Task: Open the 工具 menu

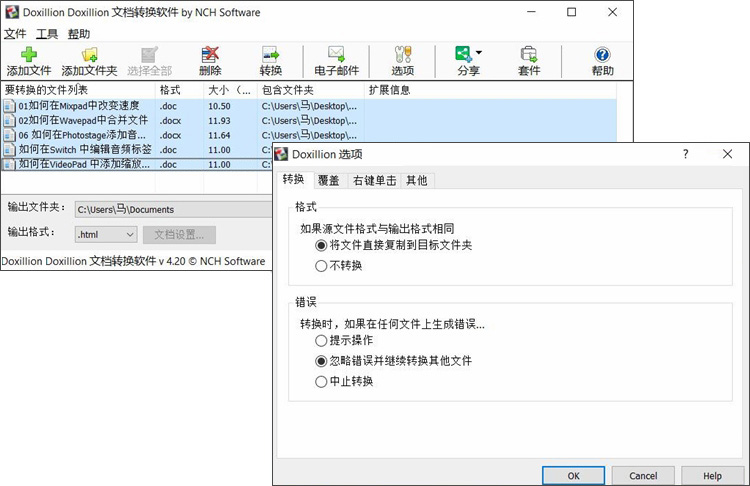Action: coord(47,33)
